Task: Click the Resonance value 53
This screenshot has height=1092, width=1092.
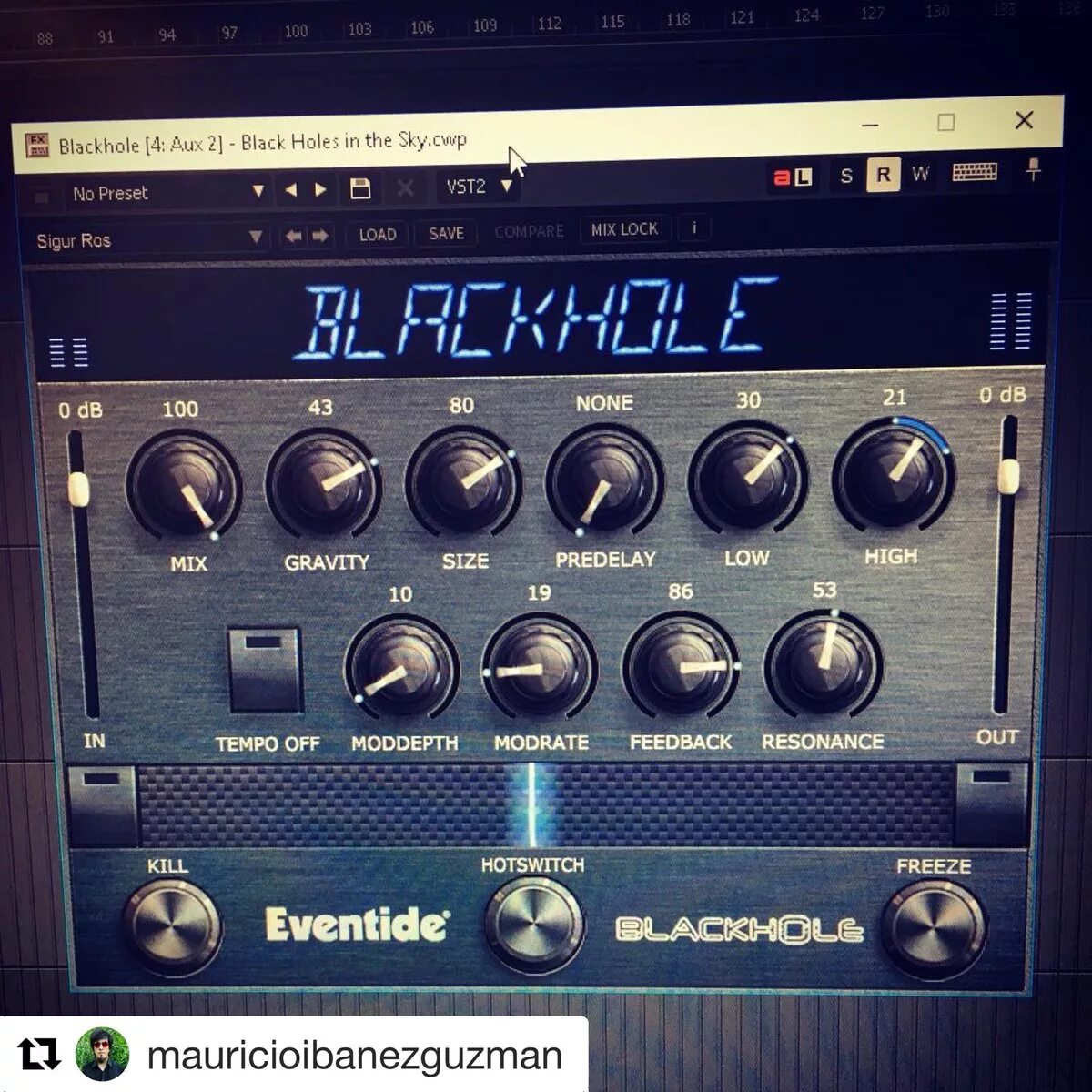Action: 824,590
